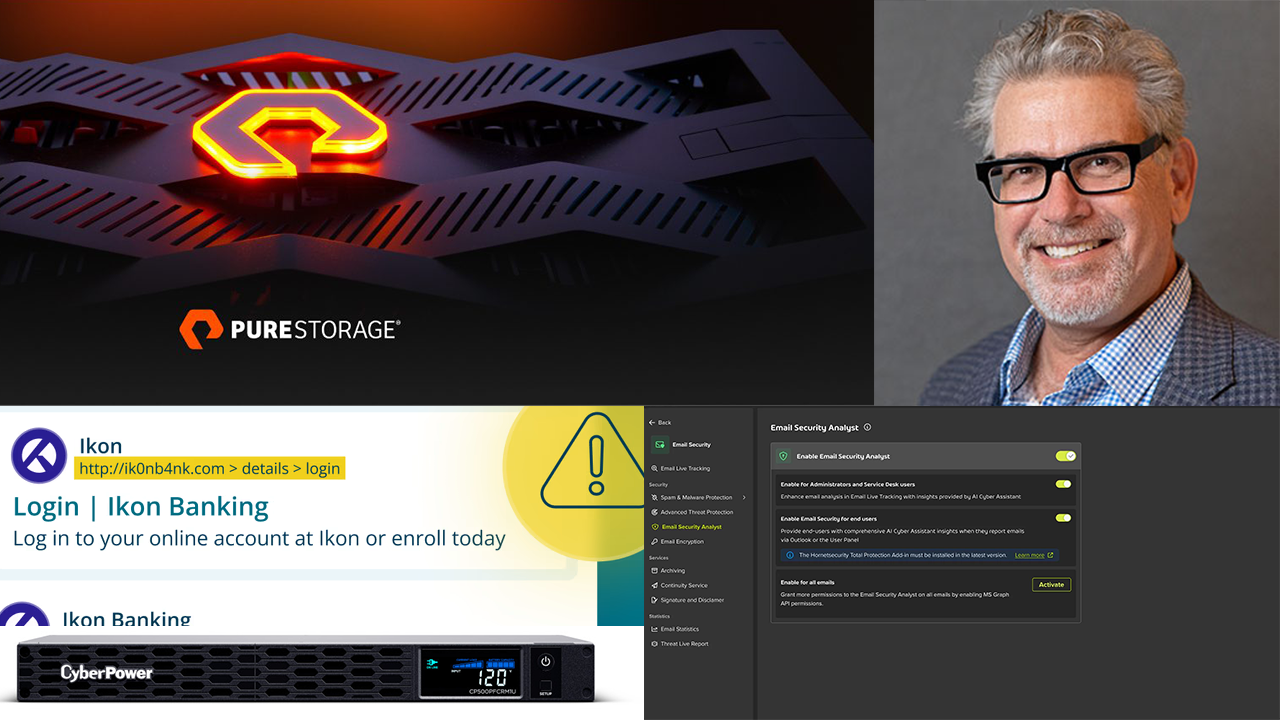Viewport: 1280px width, 720px height.
Task: Open Signature and Disclaimer in the sidebar
Action: click(686, 600)
